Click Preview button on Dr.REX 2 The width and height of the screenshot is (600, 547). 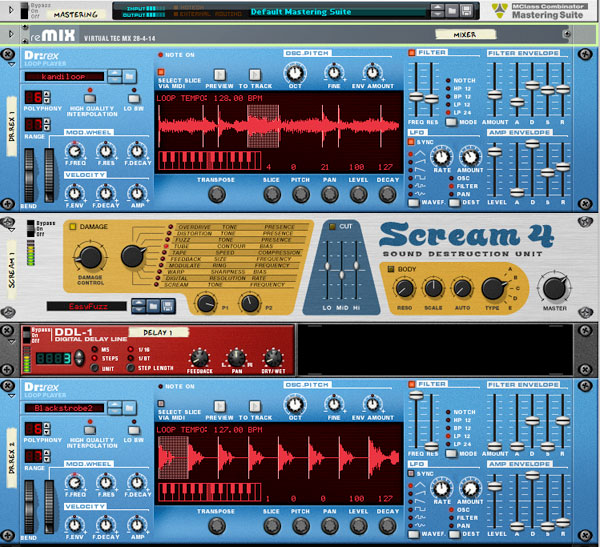(220, 406)
